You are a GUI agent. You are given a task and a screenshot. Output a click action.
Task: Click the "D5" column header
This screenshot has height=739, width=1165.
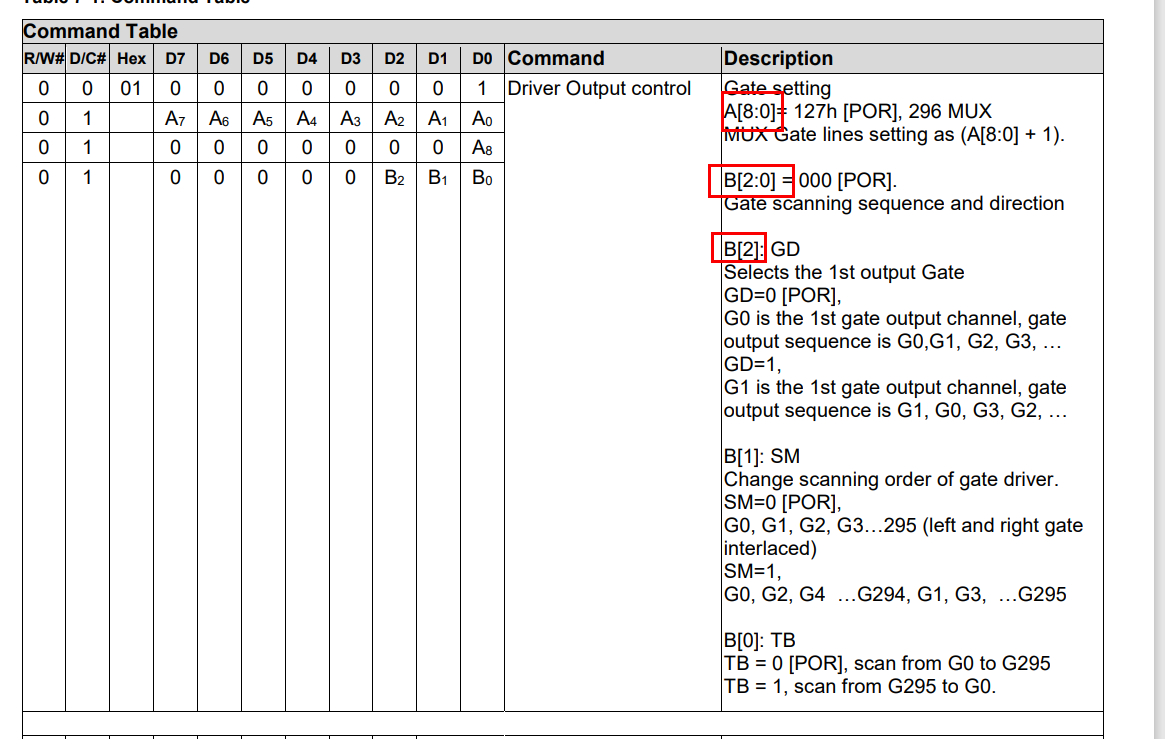coord(263,59)
